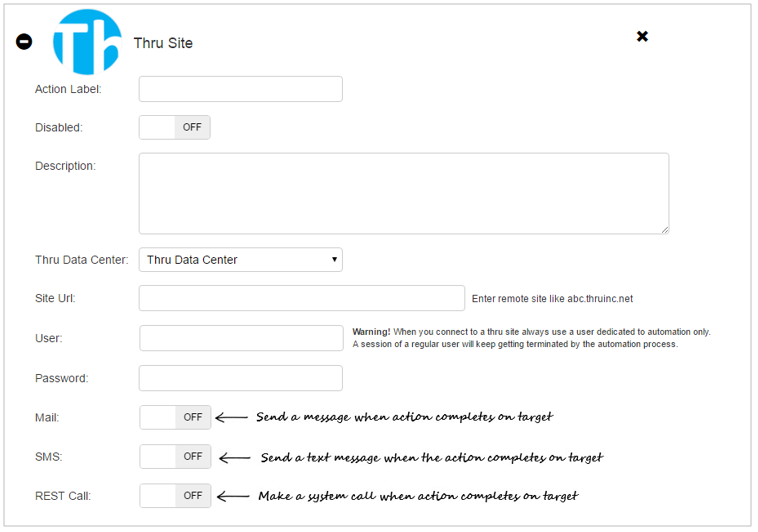Select the Site Url input box
758x532 pixels.
(302, 298)
